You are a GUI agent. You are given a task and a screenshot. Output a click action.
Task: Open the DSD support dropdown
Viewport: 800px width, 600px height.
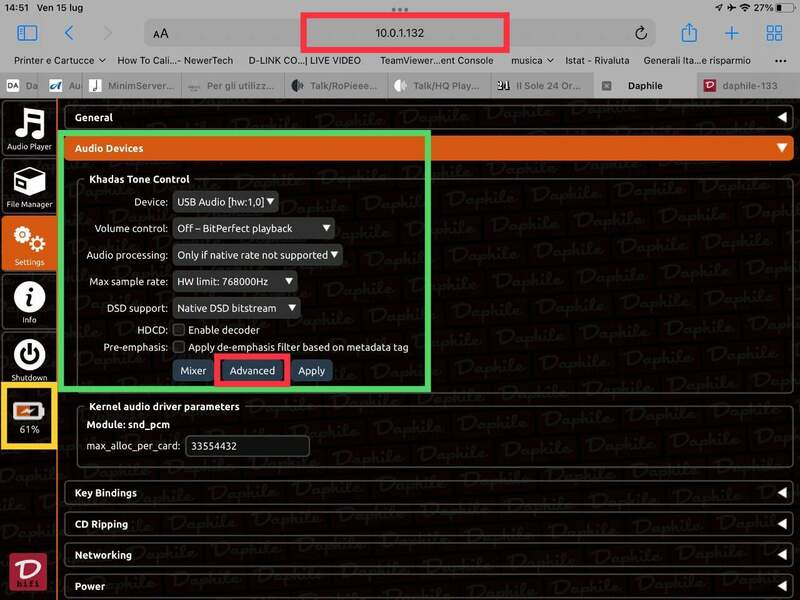coord(237,308)
